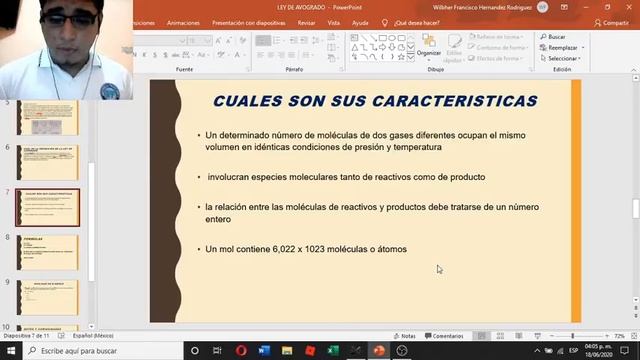Open the Ayuda tab
640x360 pixels.
(x=360, y=23)
